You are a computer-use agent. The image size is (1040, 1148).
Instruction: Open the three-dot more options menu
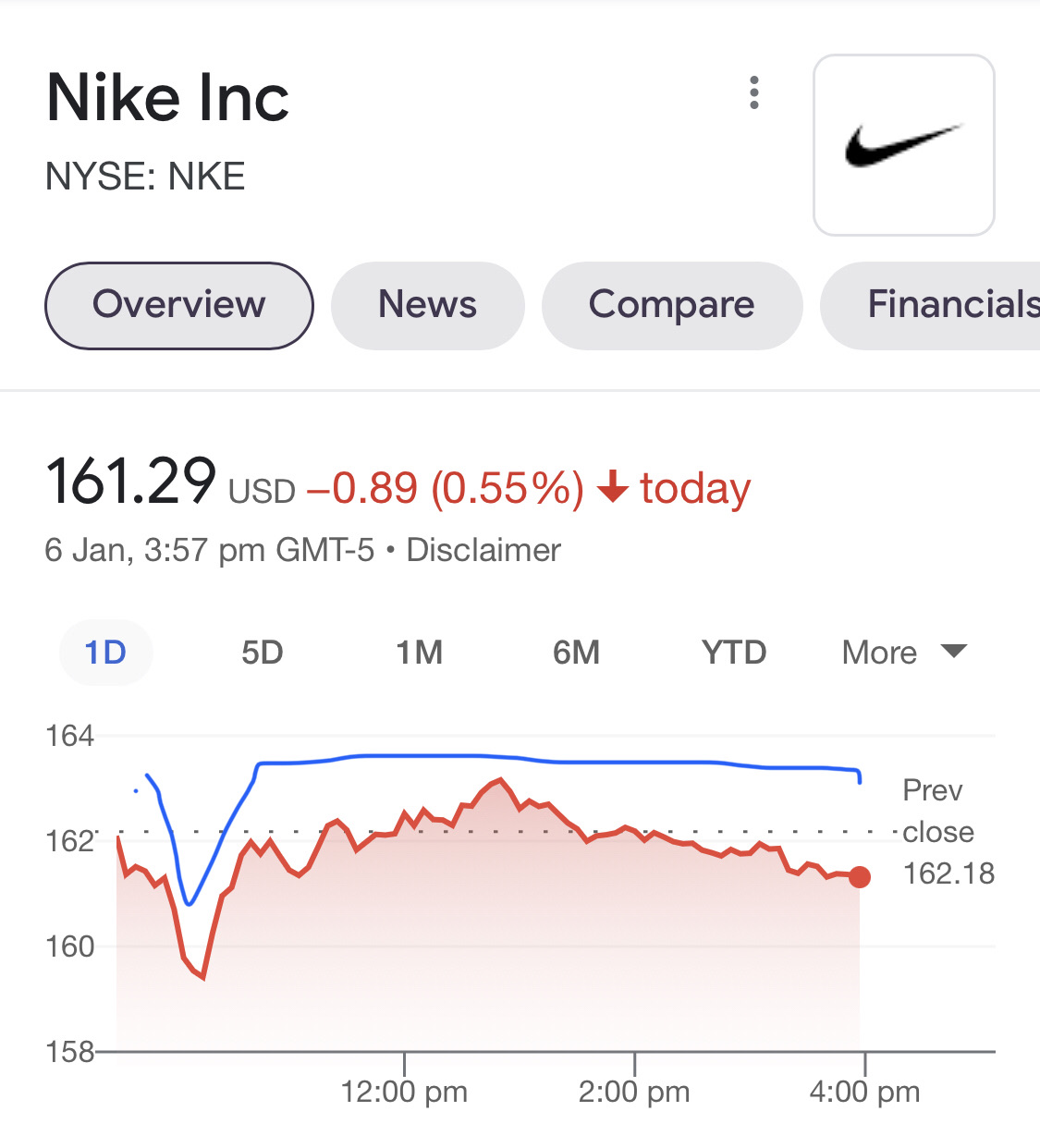pyautogui.click(x=754, y=93)
